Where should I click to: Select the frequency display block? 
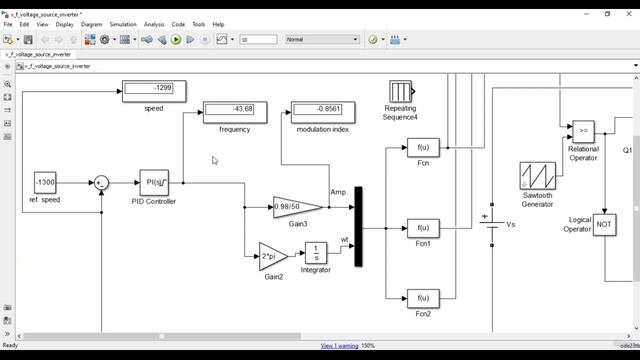235,112
